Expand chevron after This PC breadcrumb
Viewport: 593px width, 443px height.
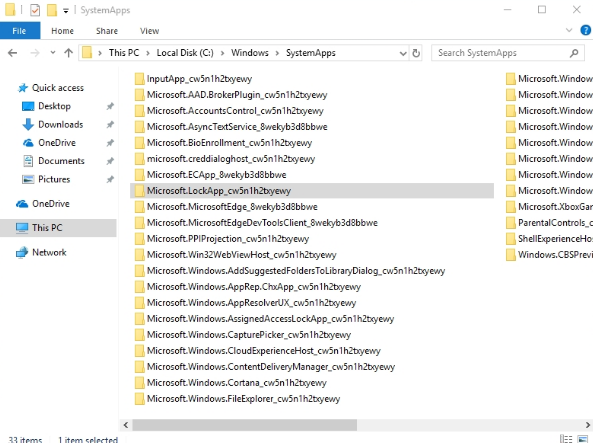point(148,53)
